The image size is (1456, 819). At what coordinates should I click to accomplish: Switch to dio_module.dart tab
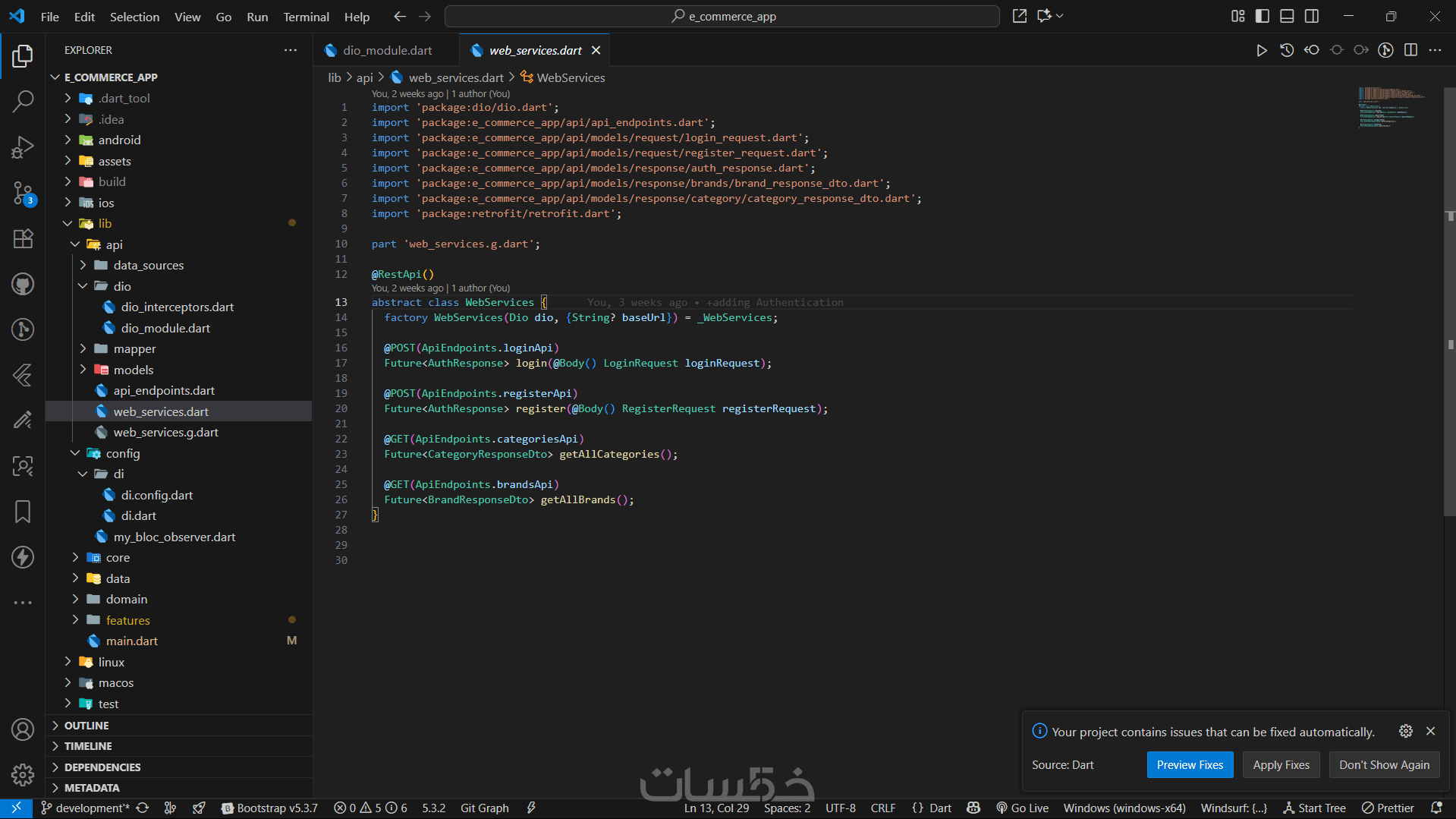click(387, 50)
